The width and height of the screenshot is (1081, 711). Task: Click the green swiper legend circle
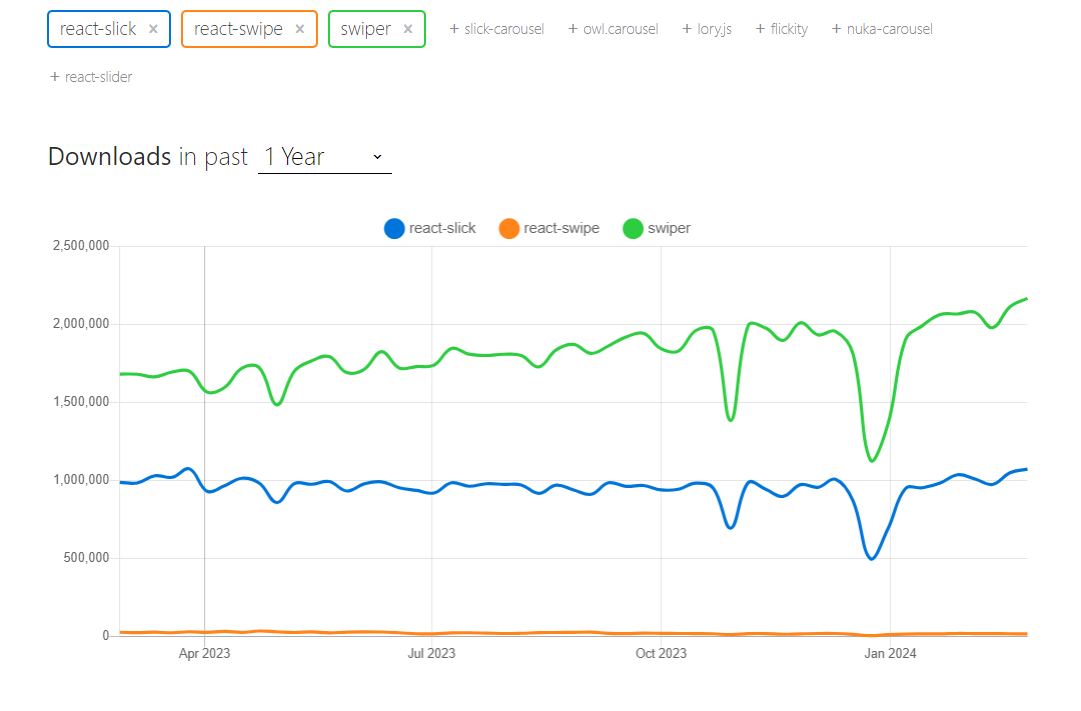633,228
